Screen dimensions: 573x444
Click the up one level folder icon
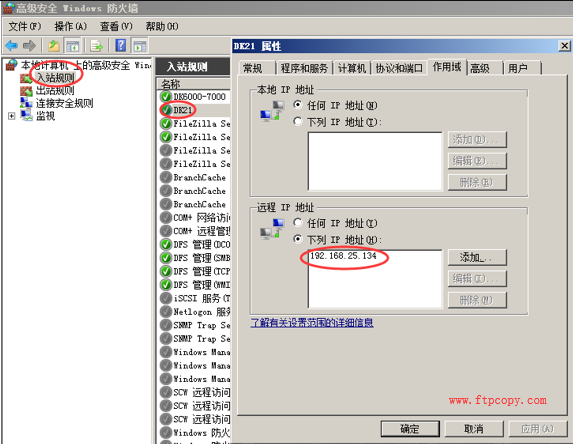(54, 46)
